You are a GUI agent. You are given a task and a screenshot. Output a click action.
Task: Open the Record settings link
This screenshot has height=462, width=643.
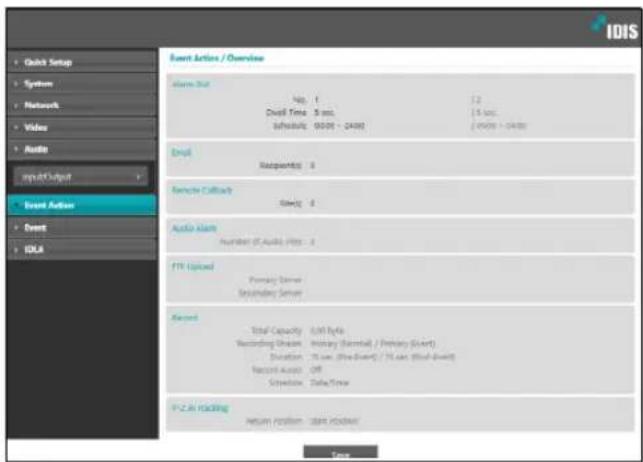click(185, 318)
